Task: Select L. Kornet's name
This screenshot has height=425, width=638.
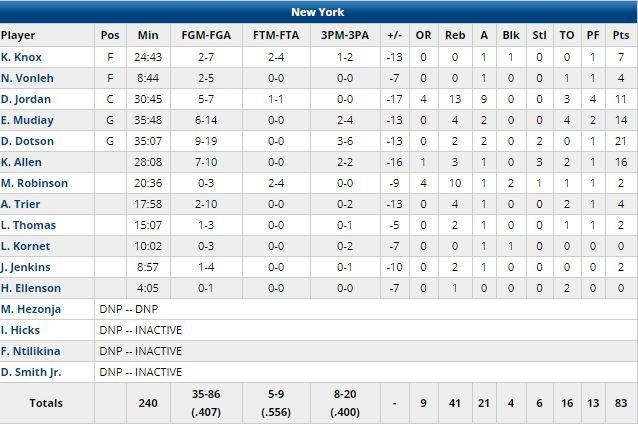Action: tap(25, 246)
